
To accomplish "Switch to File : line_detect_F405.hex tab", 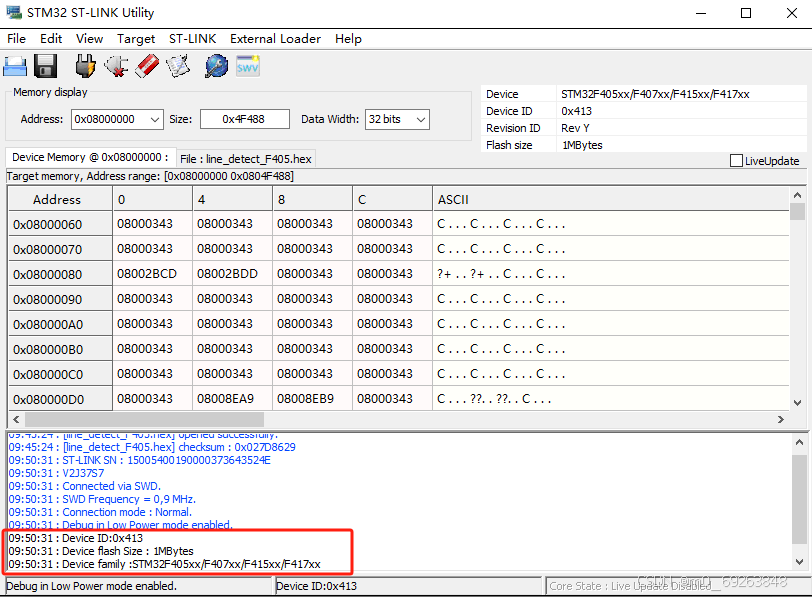I will tap(245, 159).
